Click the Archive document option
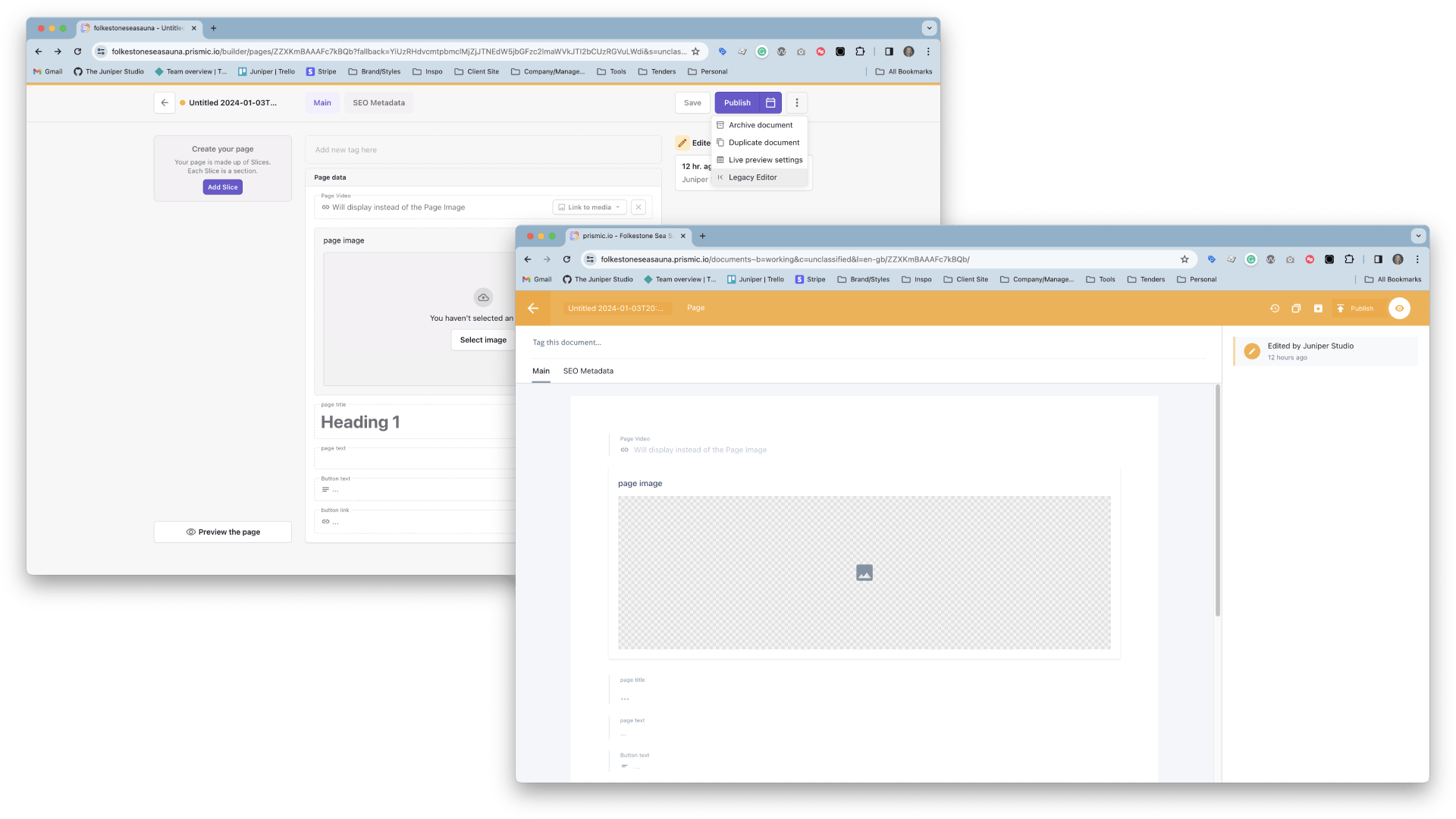Image resolution: width=1456 pixels, height=819 pixels. coord(759,125)
